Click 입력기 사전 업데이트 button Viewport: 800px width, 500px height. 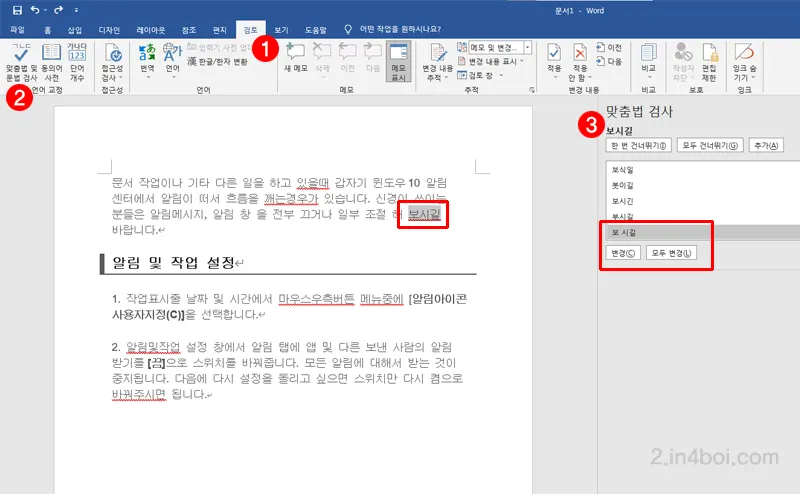pyautogui.click(x=219, y=47)
